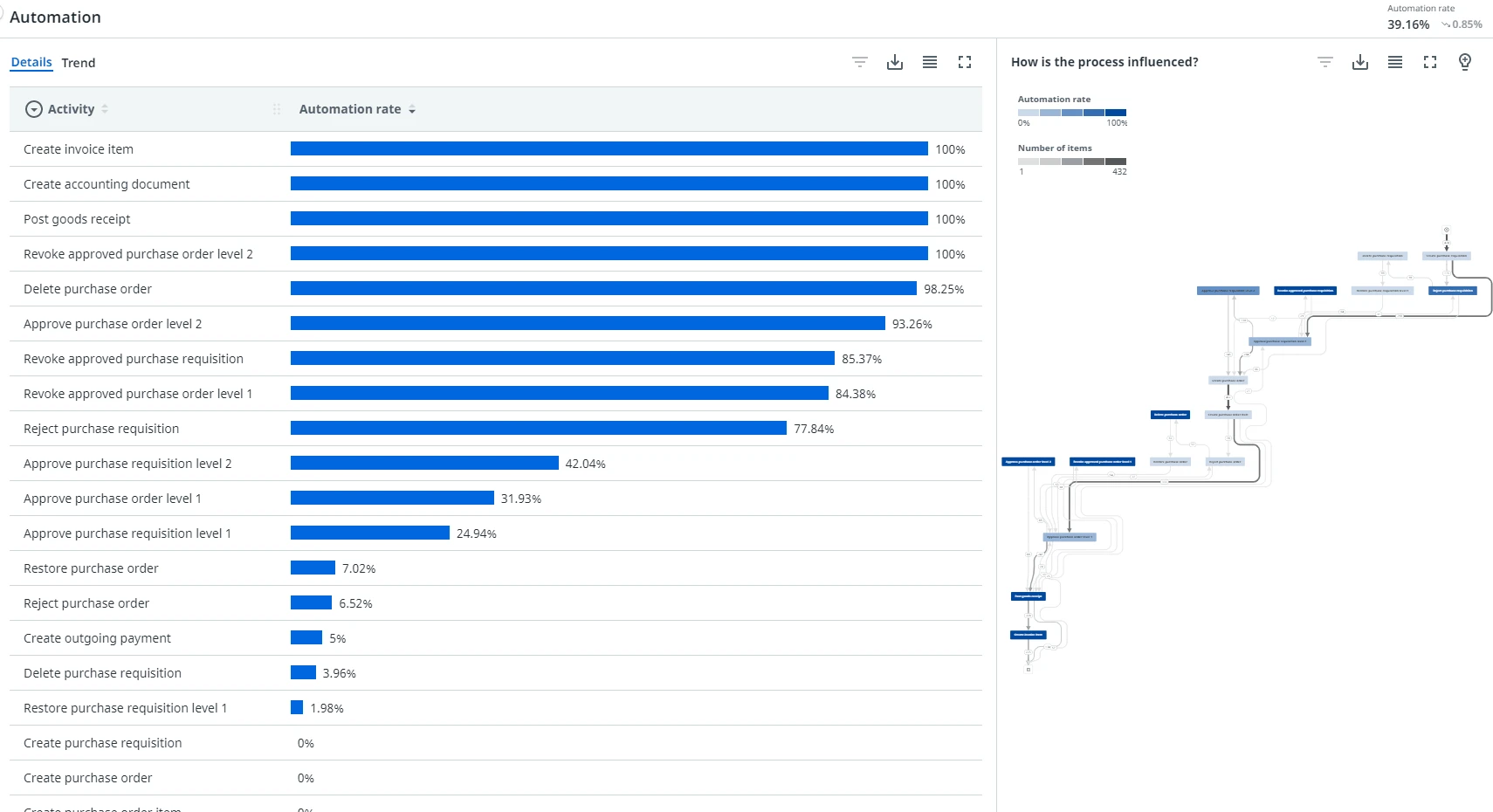The width and height of the screenshot is (1493, 812).
Task: Select the Delete purchase order table row
Action: pos(496,289)
